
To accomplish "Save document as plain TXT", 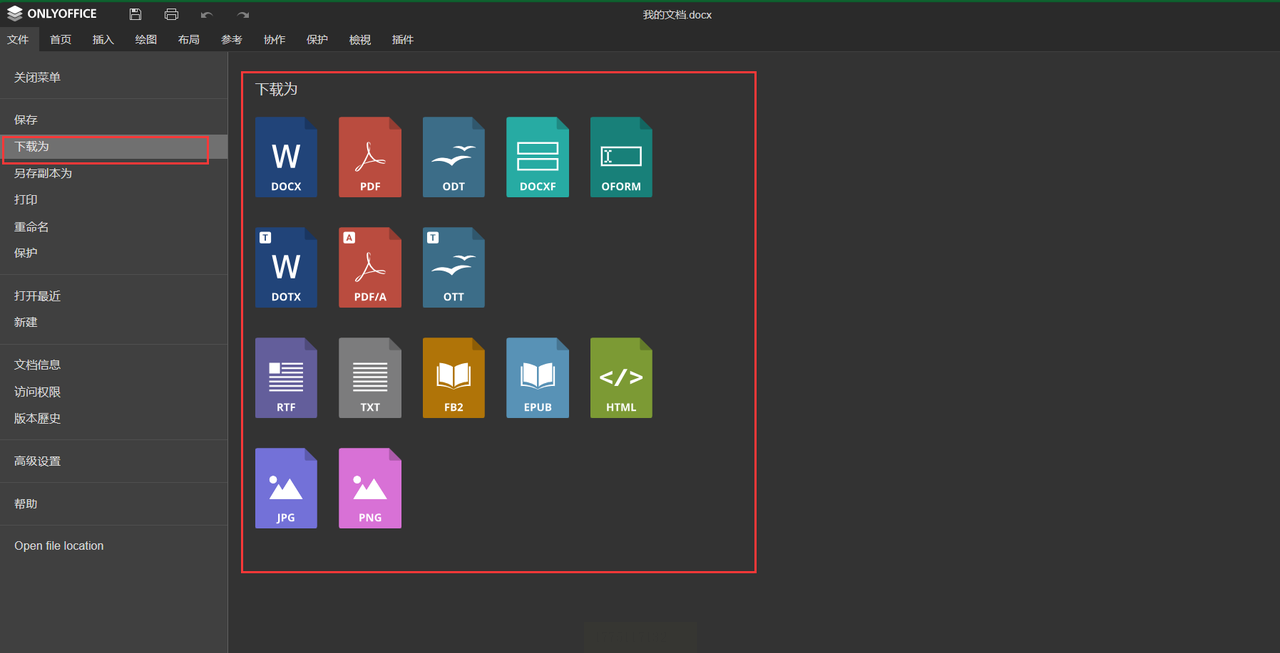I will pos(370,377).
